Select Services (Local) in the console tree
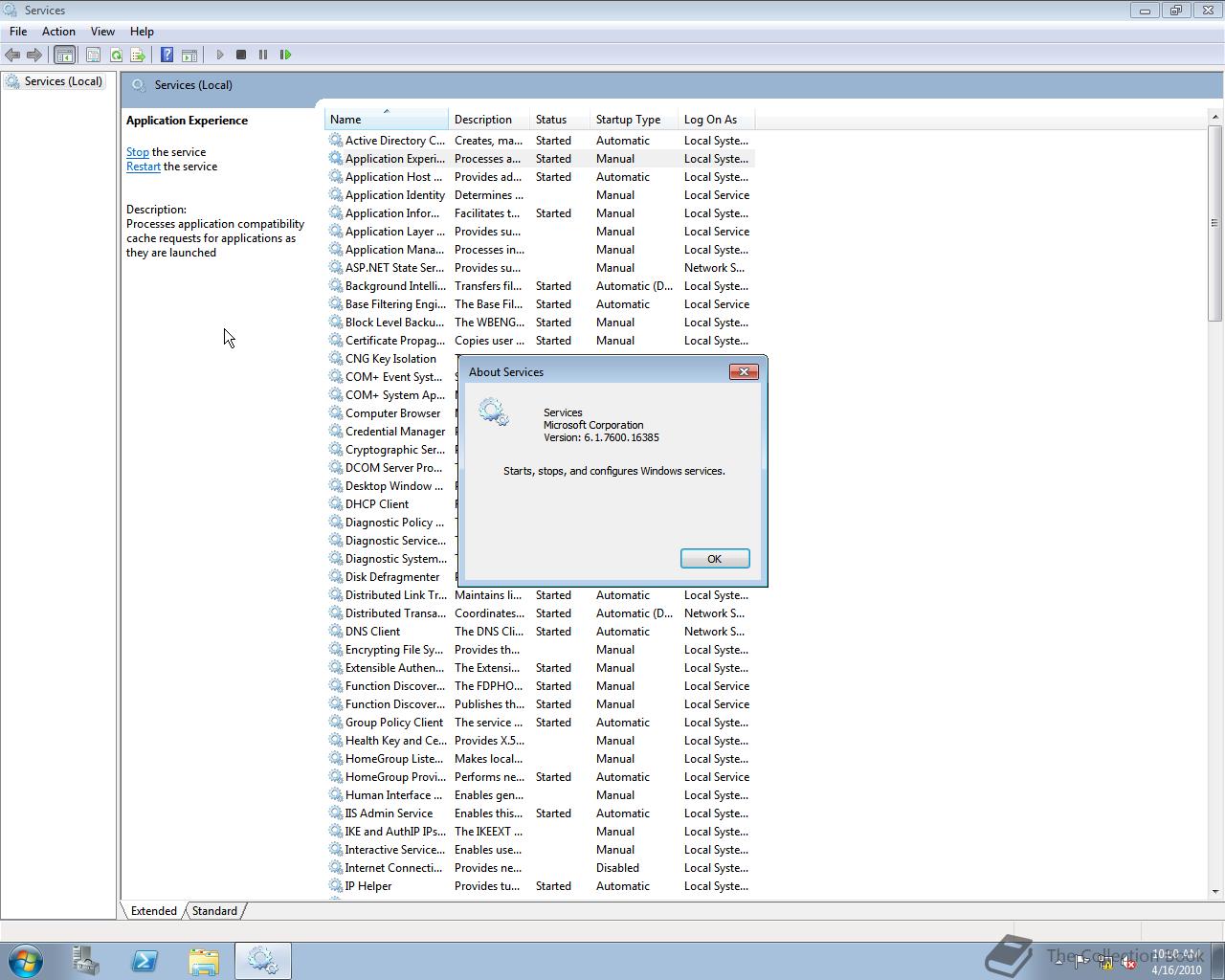Screen dimensions: 1225x980 (63, 81)
